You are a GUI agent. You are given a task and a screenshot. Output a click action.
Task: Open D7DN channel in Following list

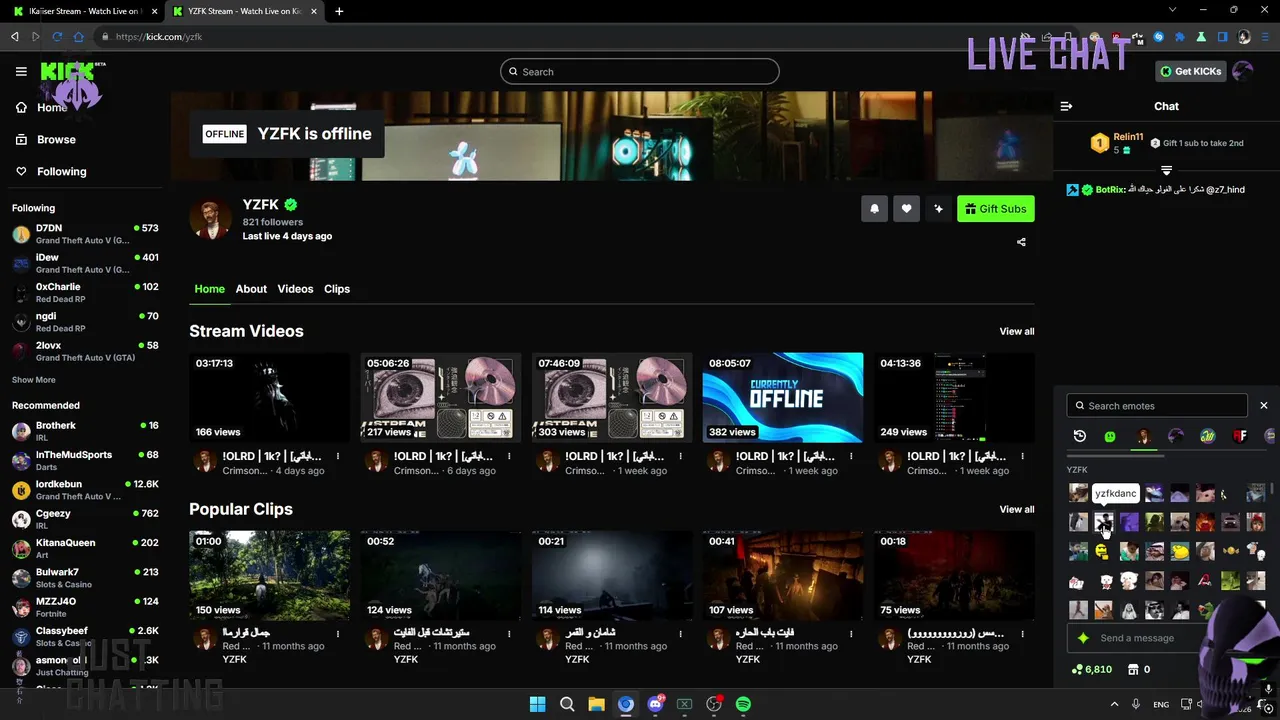85,234
